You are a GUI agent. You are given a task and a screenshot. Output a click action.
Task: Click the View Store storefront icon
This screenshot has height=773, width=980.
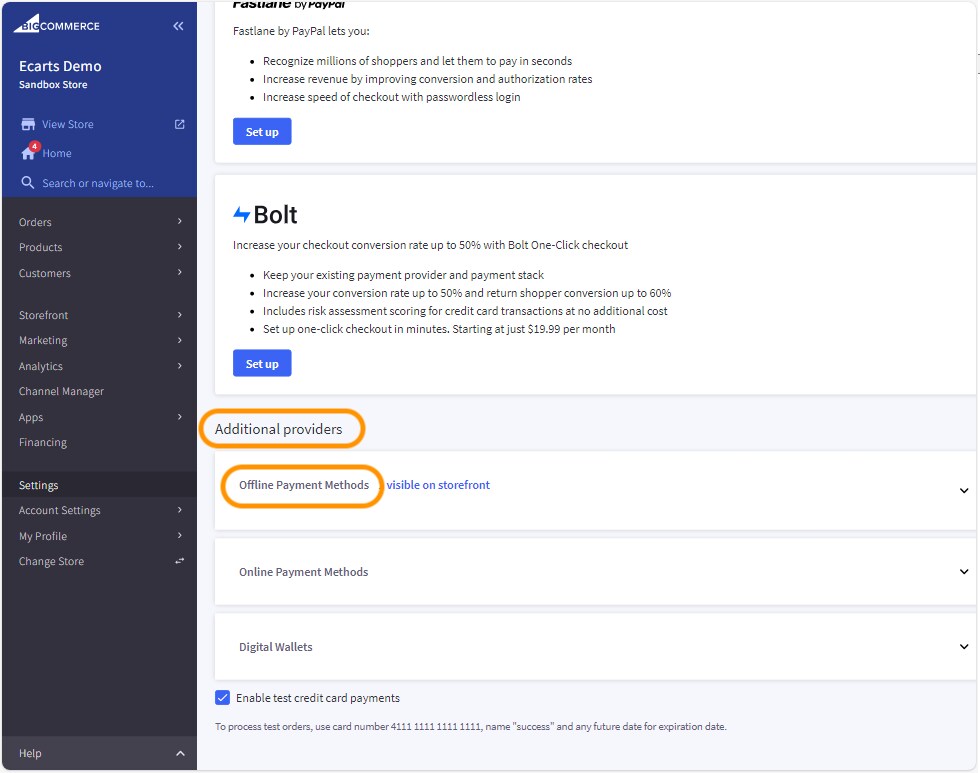click(28, 124)
